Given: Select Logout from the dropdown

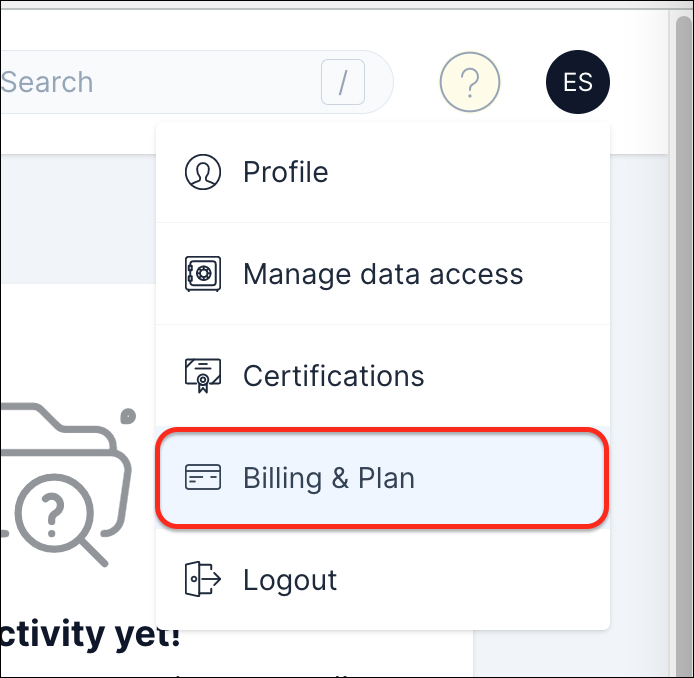Looking at the screenshot, I should click(290, 580).
